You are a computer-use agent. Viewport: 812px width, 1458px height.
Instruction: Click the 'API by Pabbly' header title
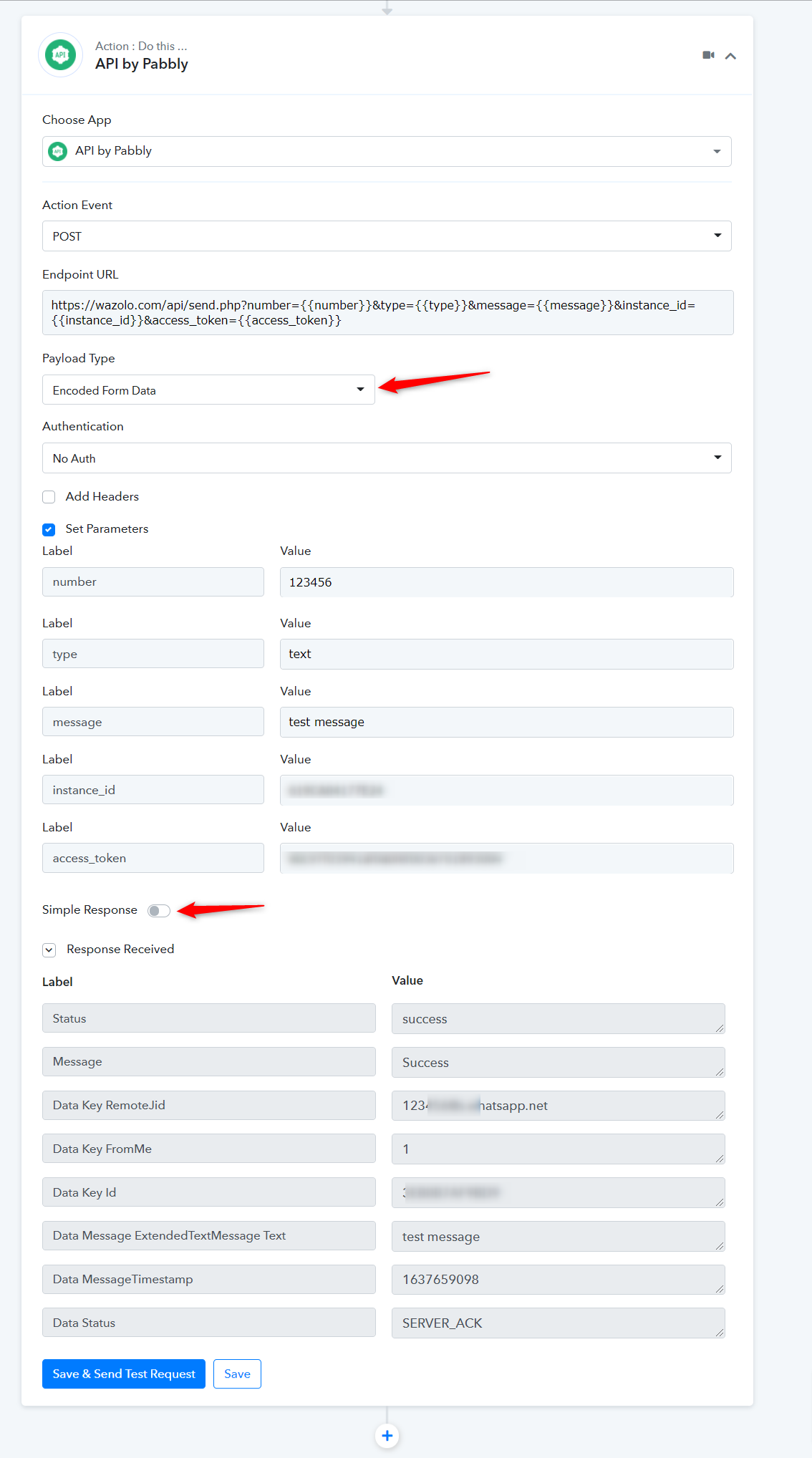(142, 64)
